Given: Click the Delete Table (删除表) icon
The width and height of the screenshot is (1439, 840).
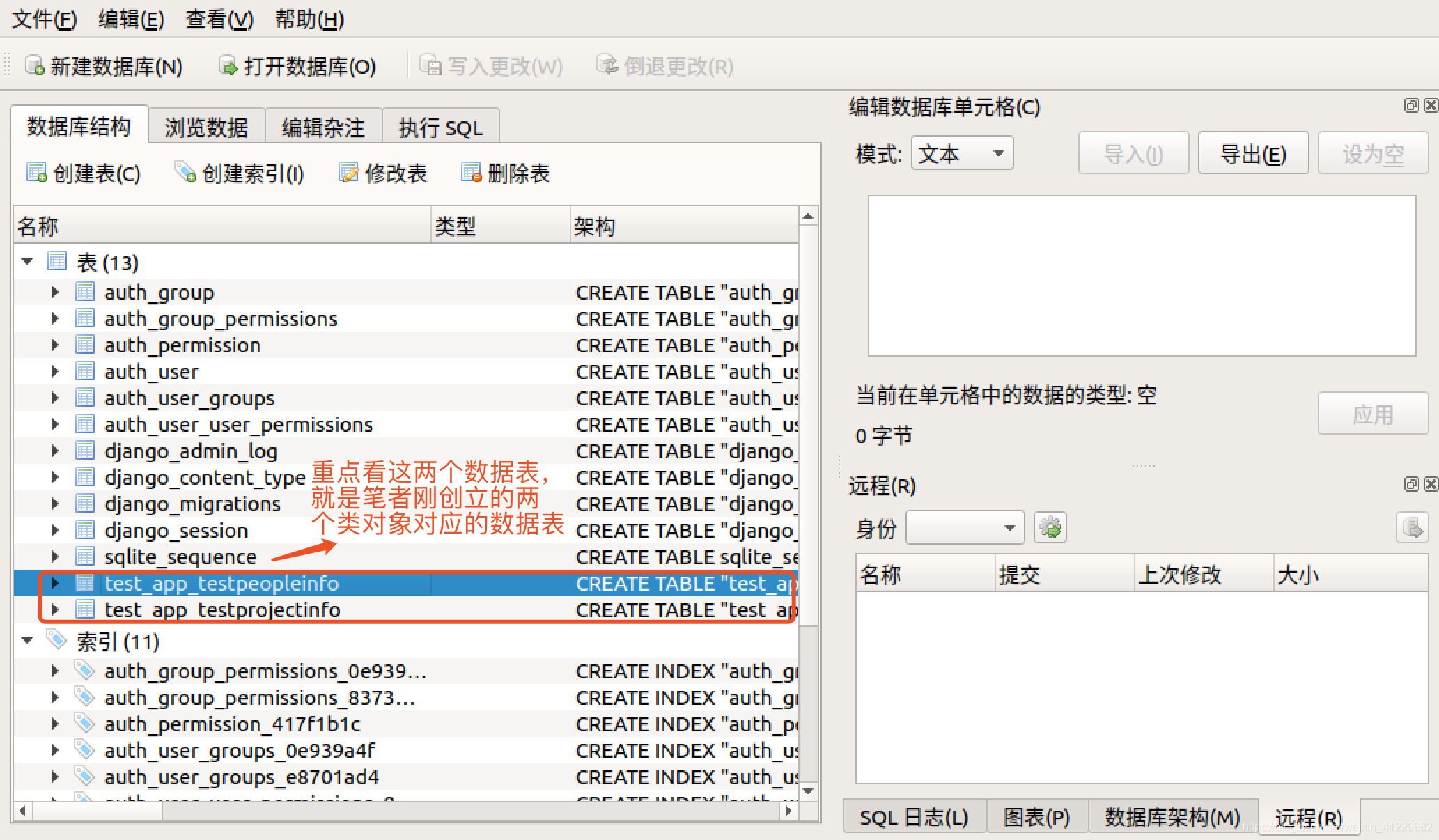Looking at the screenshot, I should (x=472, y=172).
